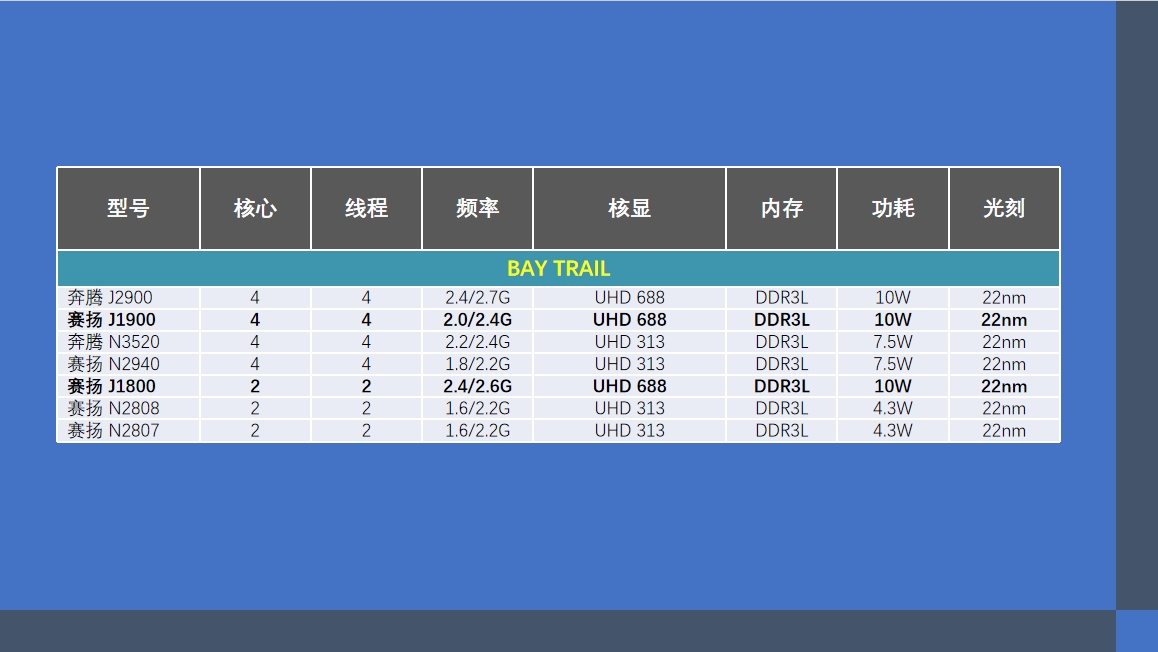
Task: Click the 型号 column header
Action: (x=129, y=208)
